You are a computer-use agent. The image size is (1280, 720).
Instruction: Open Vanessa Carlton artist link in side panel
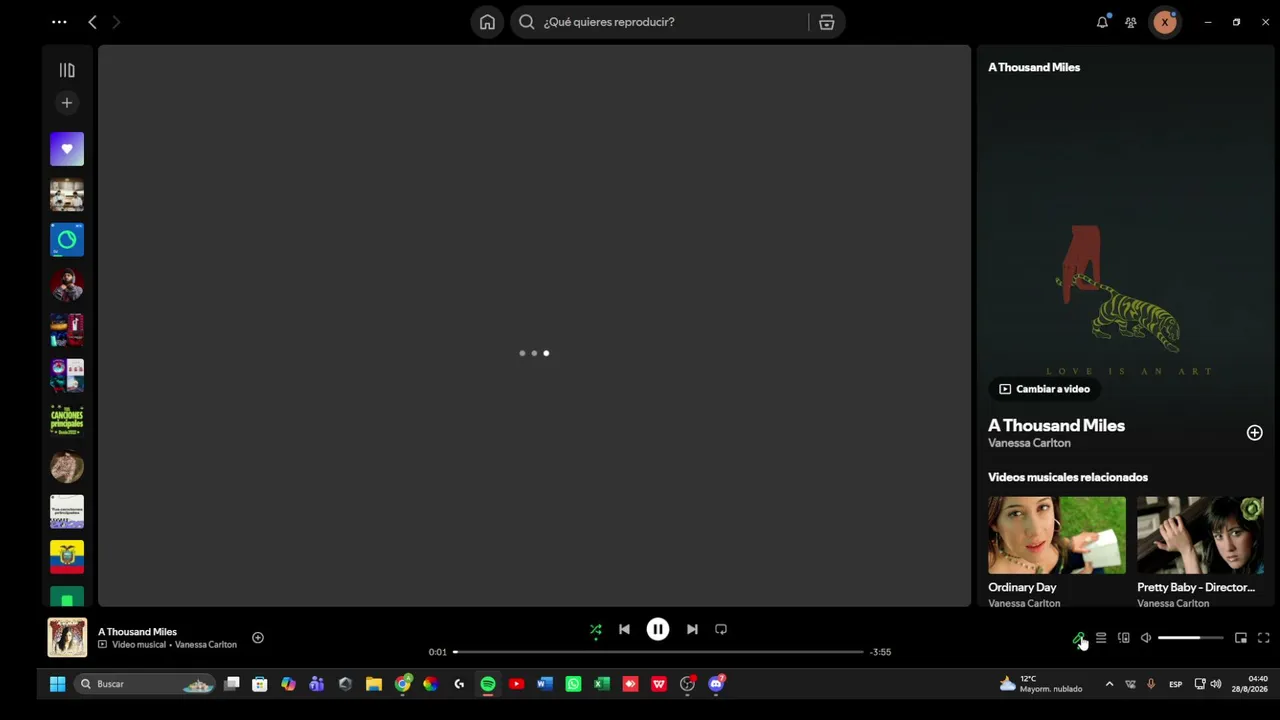click(x=1029, y=443)
